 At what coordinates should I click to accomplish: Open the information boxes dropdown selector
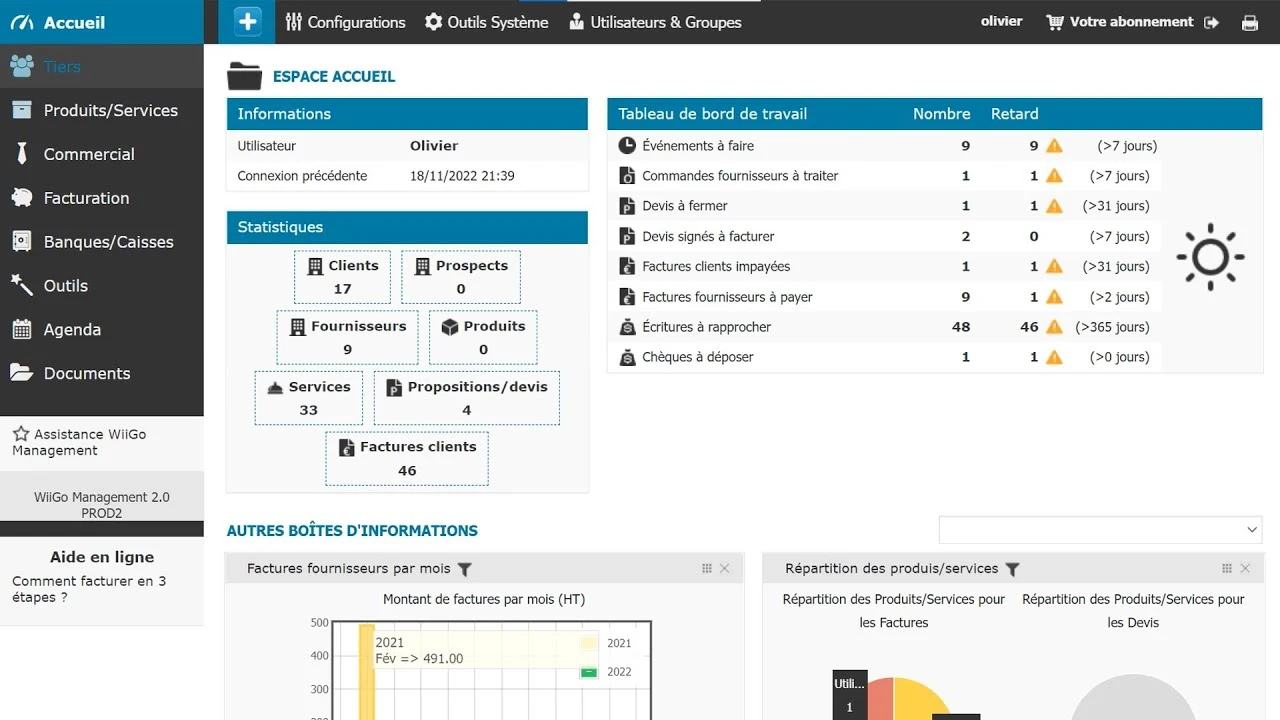point(1100,529)
